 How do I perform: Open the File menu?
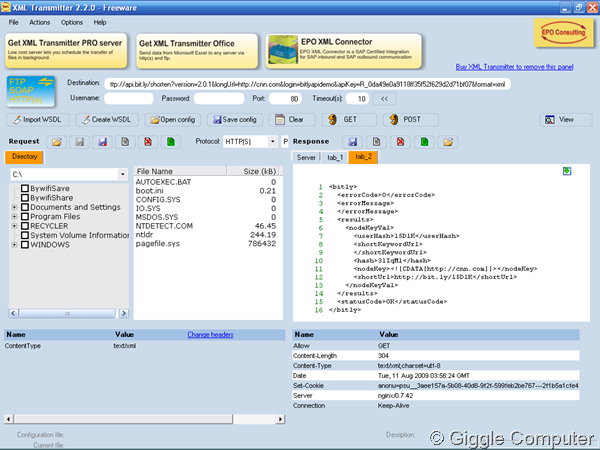[x=13, y=23]
